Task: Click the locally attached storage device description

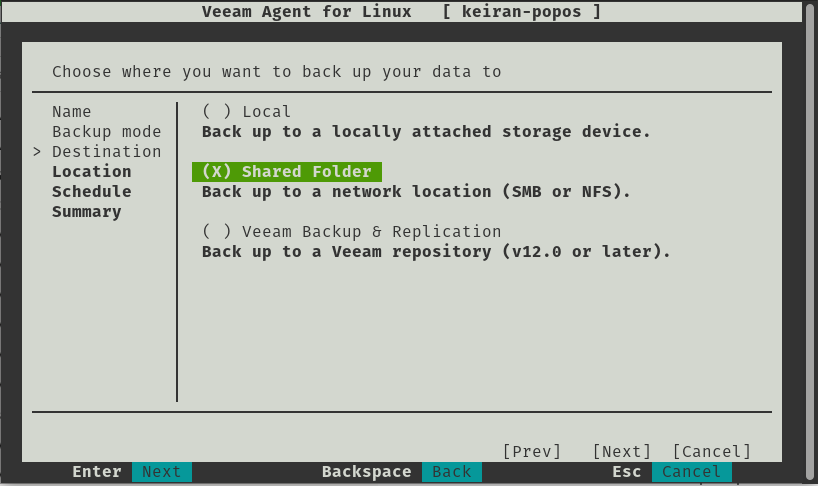Action: coord(426,131)
